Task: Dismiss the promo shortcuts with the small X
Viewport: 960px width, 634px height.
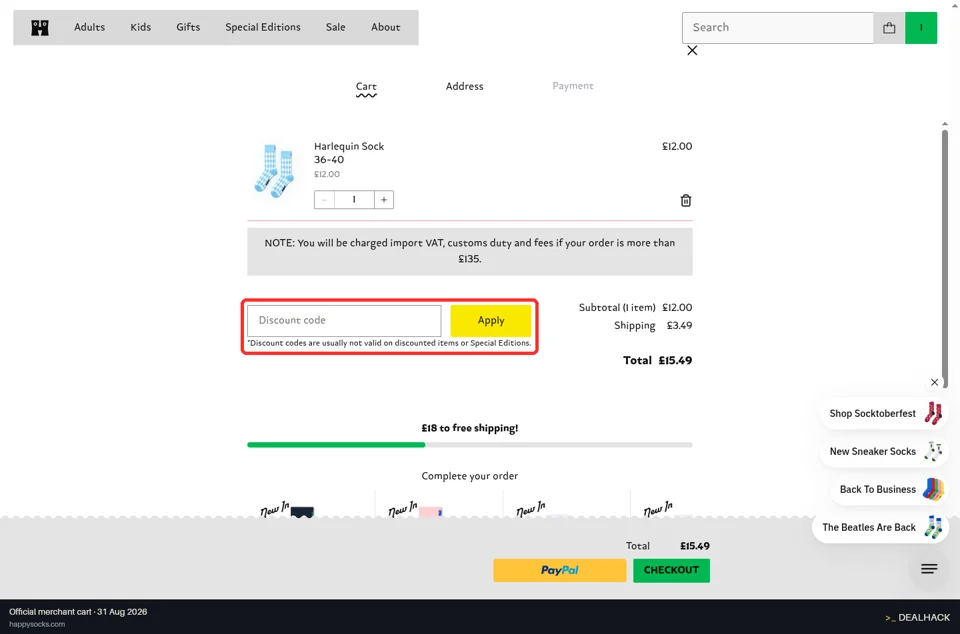Action: 934,382
